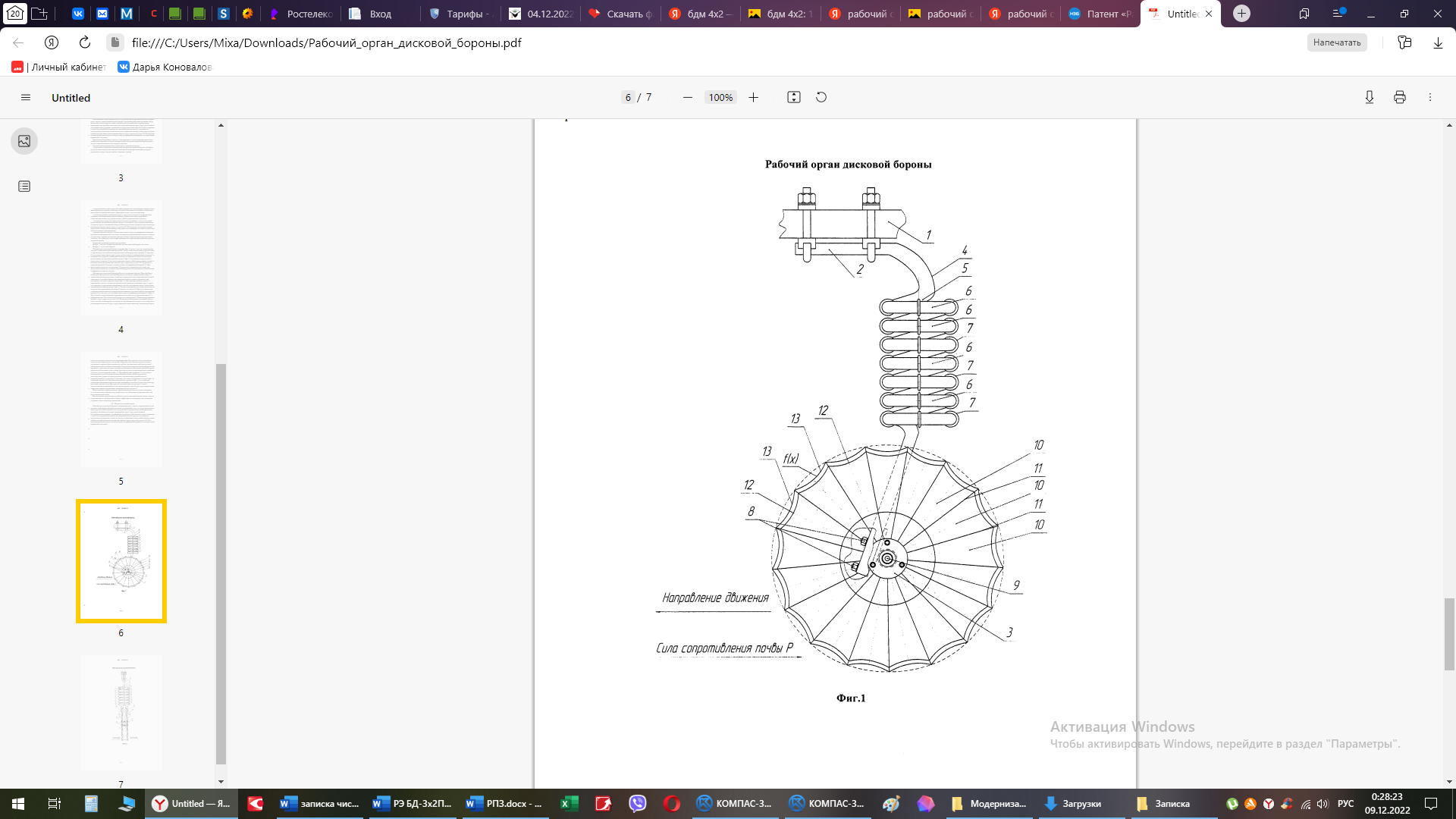Open Calculator from taskbar
The image size is (1456, 819).
91,804
